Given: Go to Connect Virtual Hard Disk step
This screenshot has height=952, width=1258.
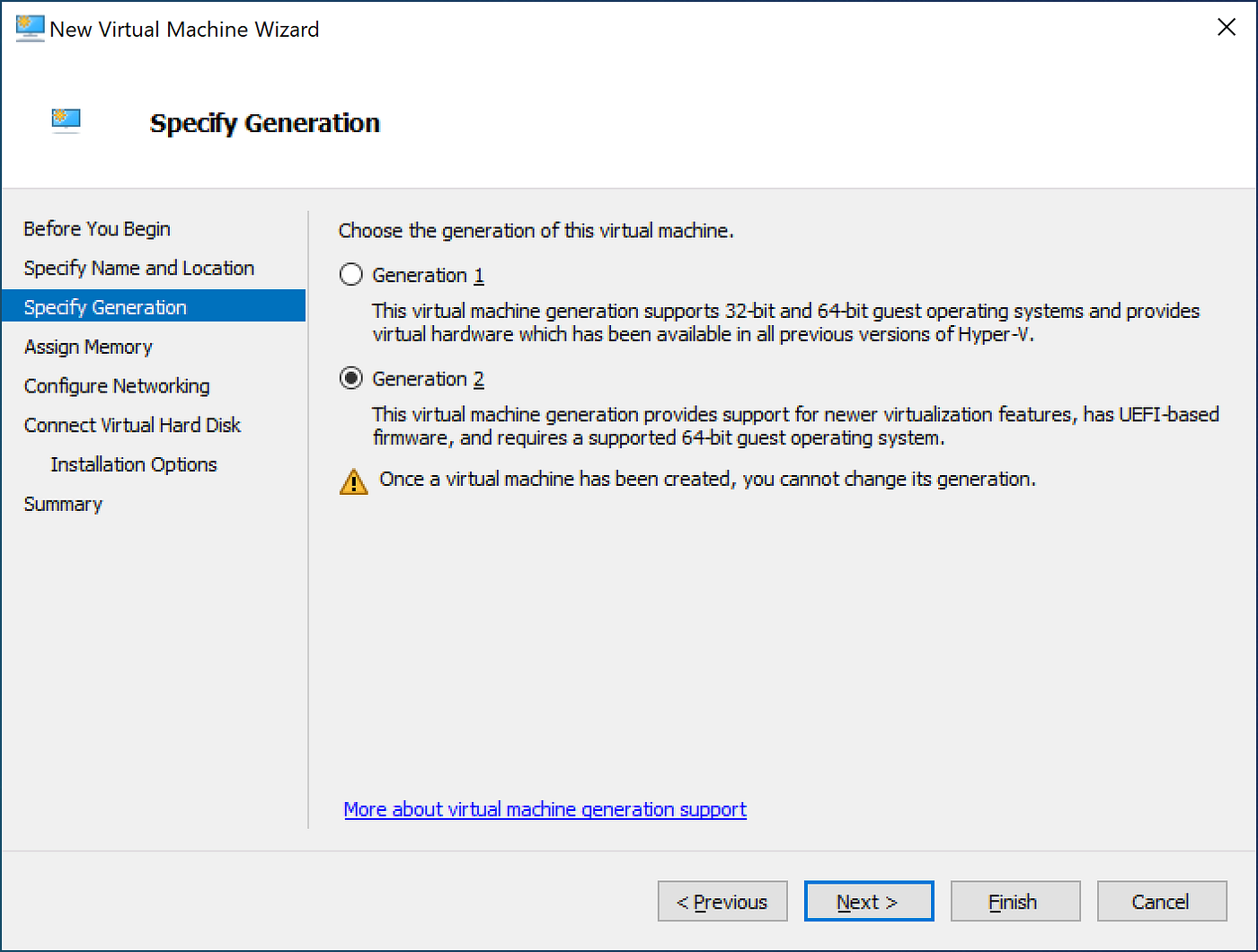Looking at the screenshot, I should (131, 425).
